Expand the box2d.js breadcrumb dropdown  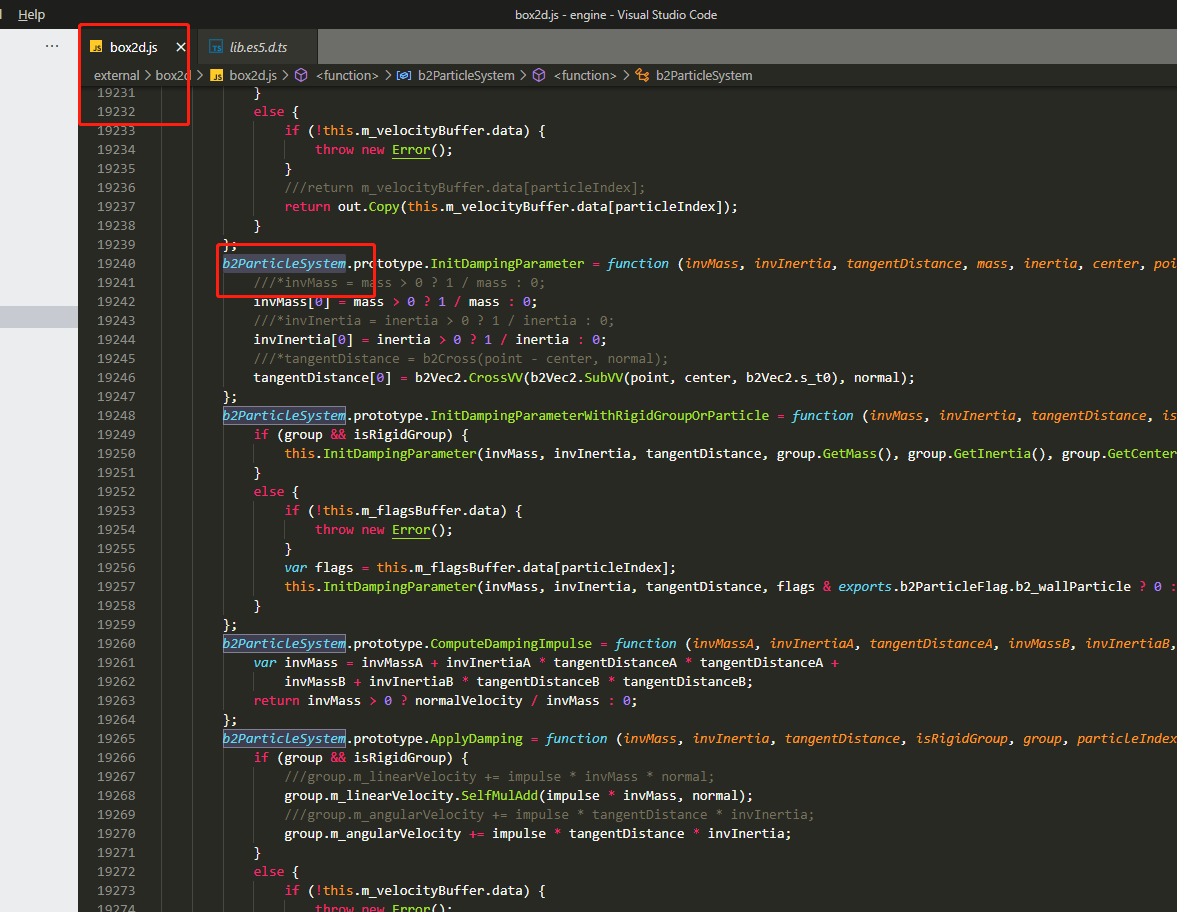pos(252,75)
